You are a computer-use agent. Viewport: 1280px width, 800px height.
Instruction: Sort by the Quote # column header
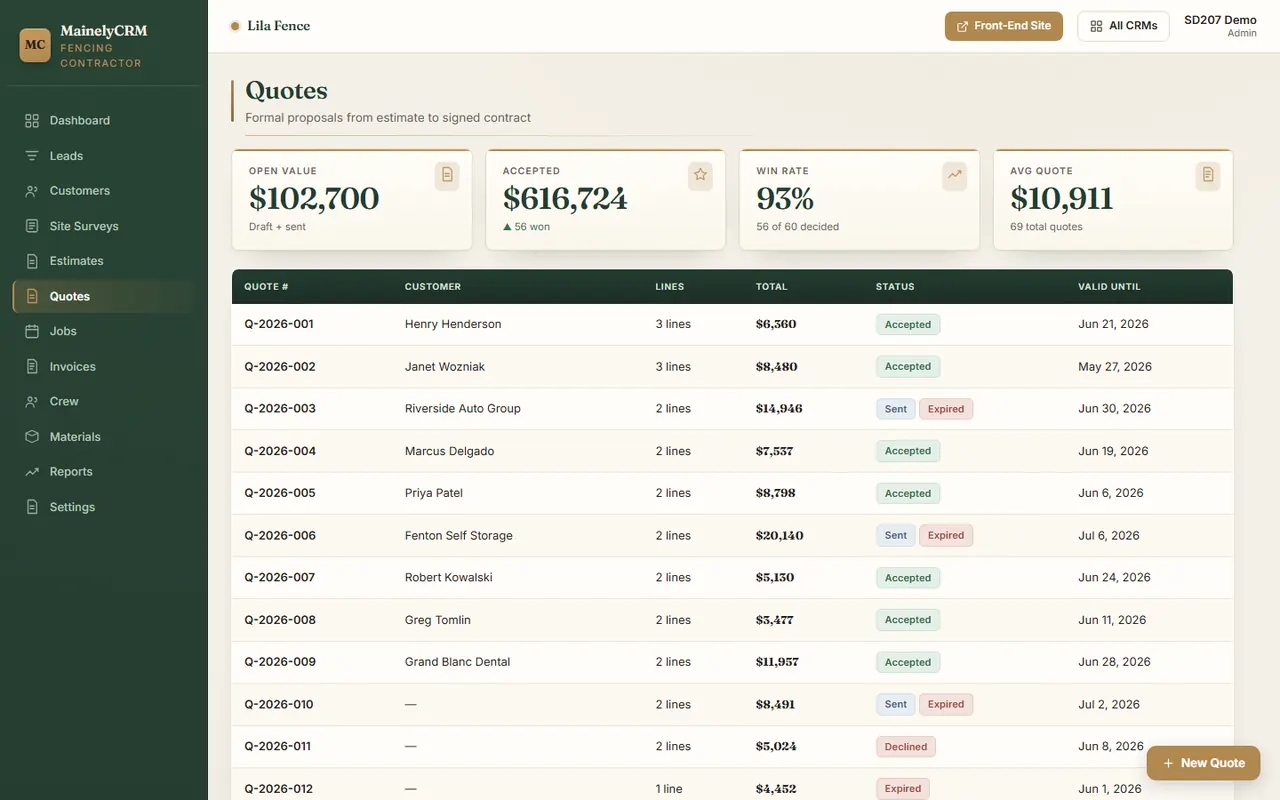click(x=266, y=287)
